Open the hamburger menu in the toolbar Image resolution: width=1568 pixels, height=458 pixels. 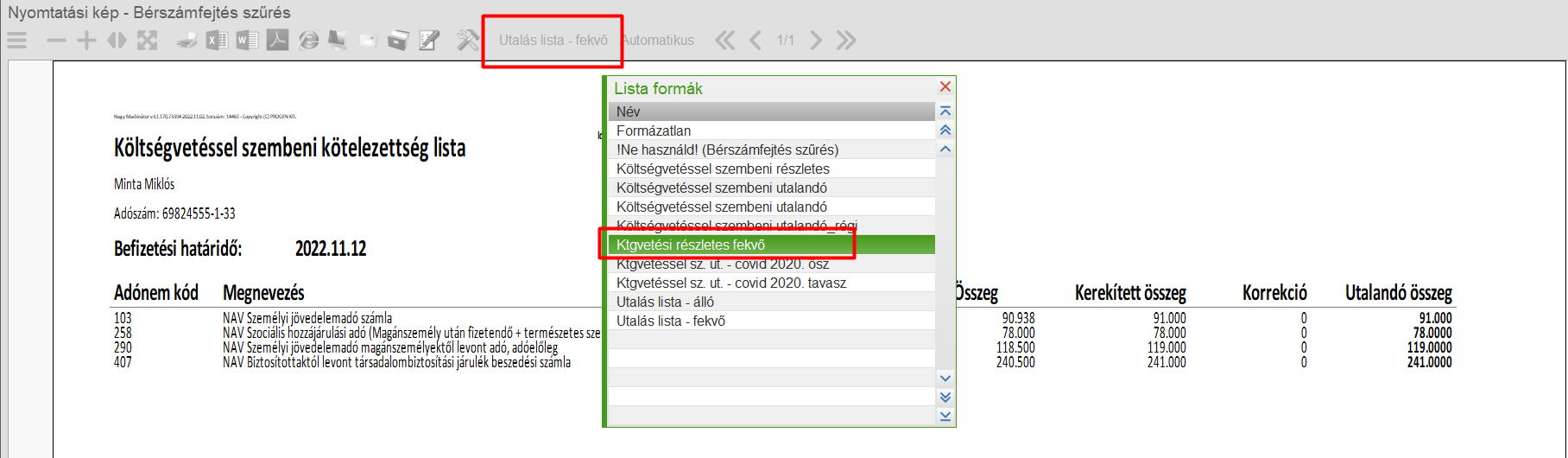click(x=17, y=40)
